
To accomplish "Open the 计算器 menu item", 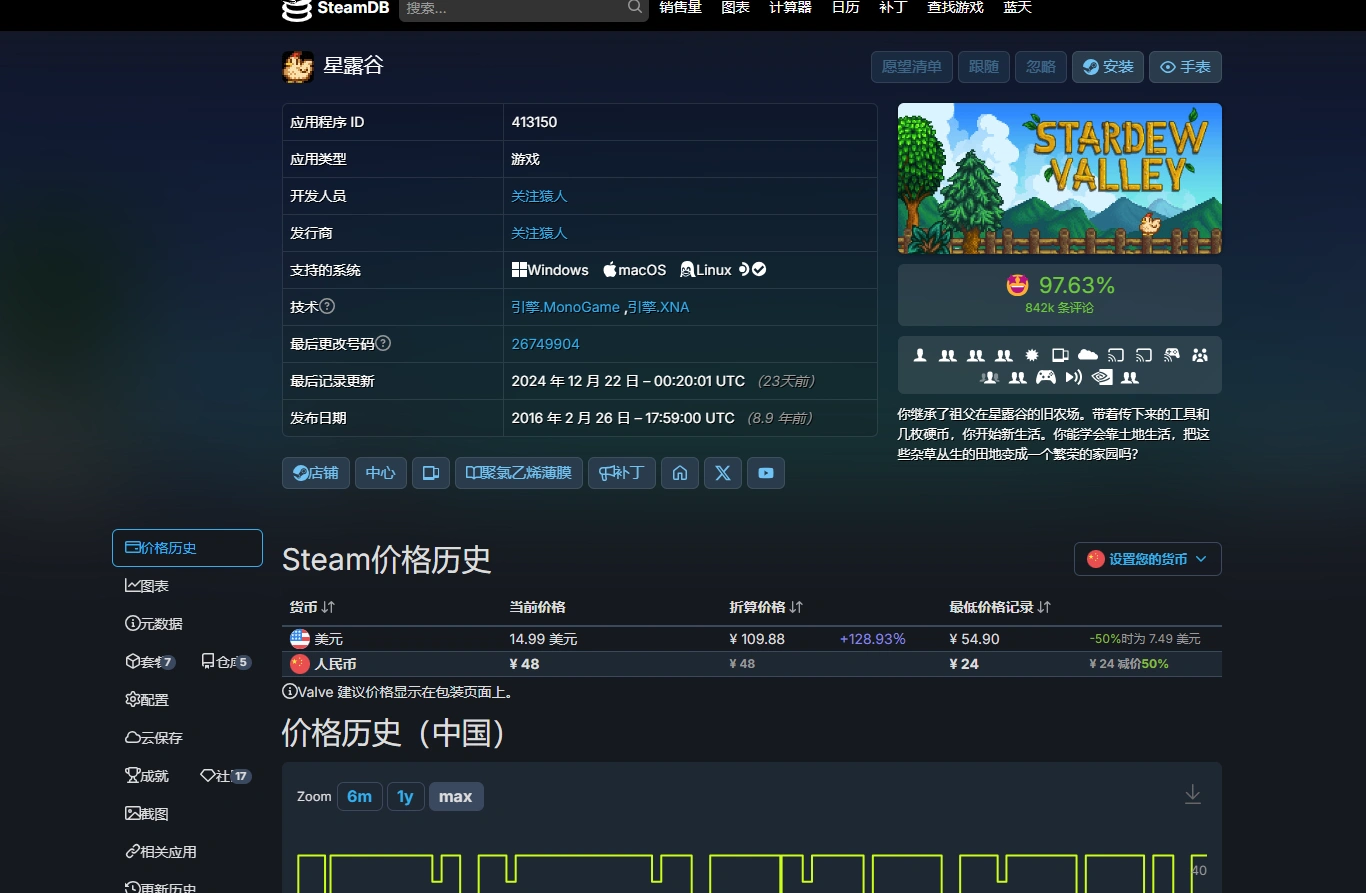I will (789, 7).
